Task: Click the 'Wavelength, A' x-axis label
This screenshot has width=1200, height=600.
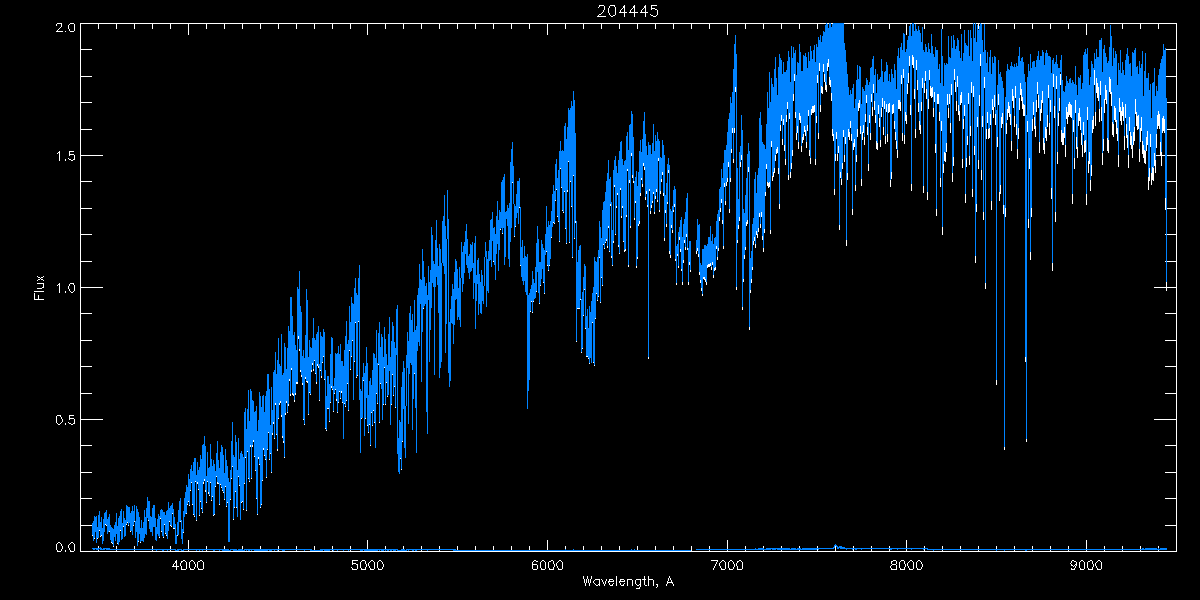Action: 627,582
